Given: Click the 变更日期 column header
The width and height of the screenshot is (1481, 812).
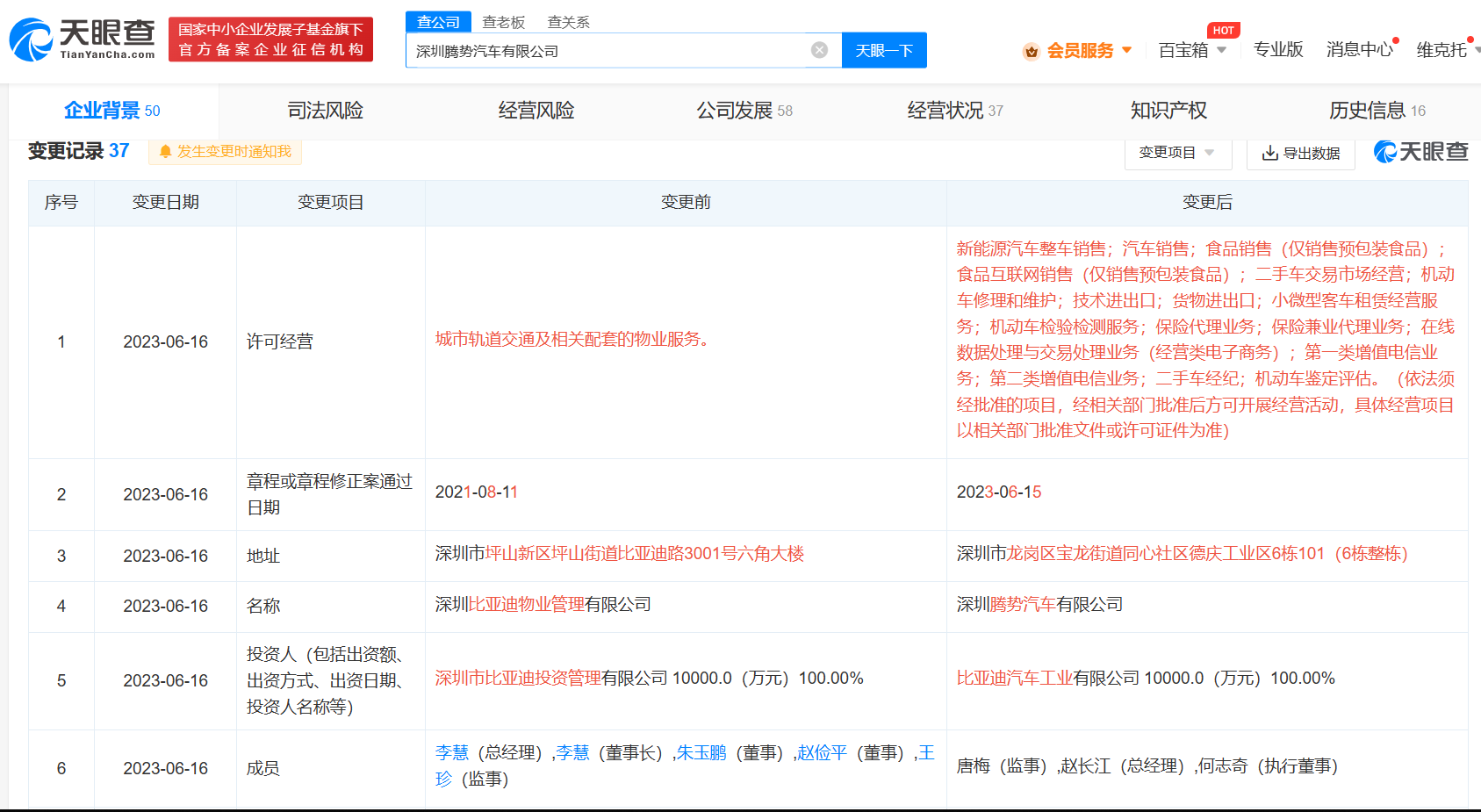Looking at the screenshot, I should tap(165, 203).
